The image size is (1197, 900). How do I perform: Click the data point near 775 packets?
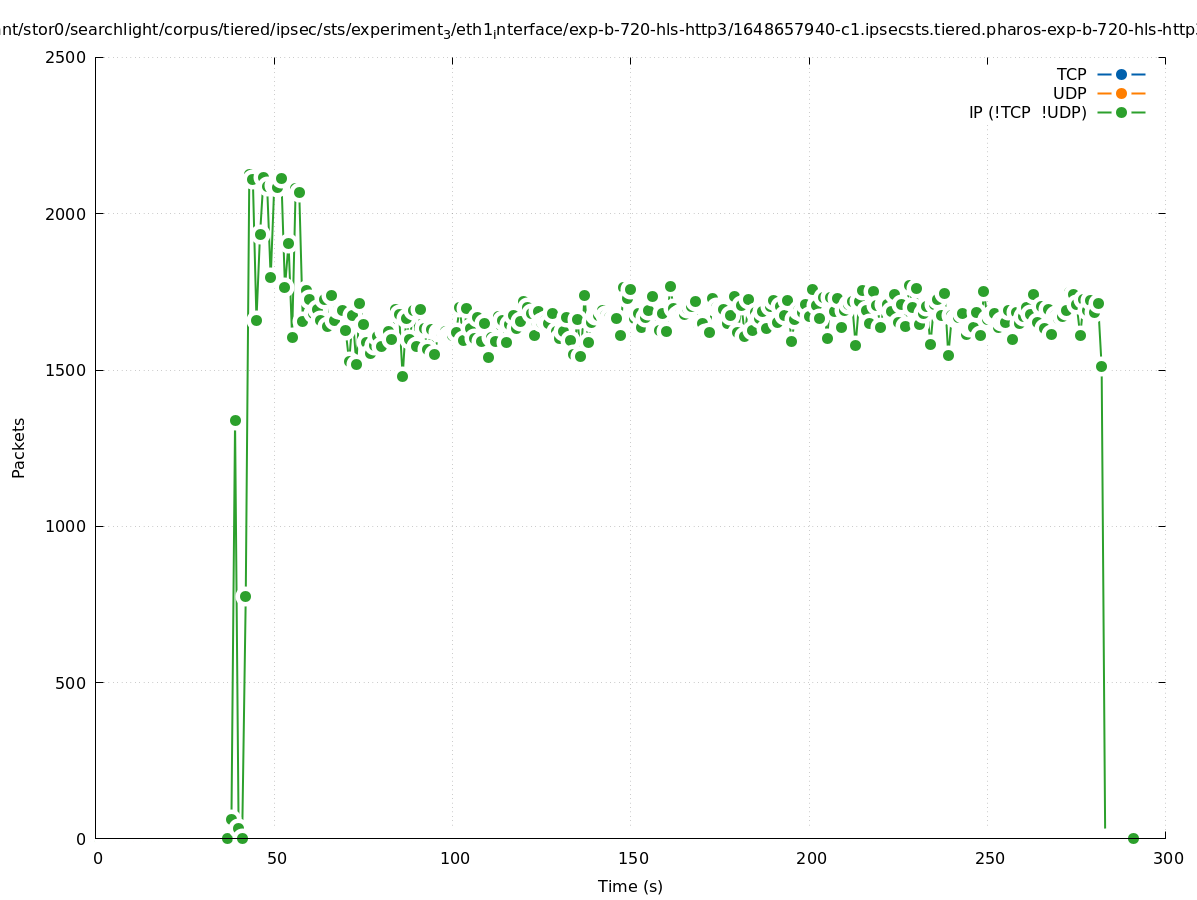pyautogui.click(x=245, y=596)
